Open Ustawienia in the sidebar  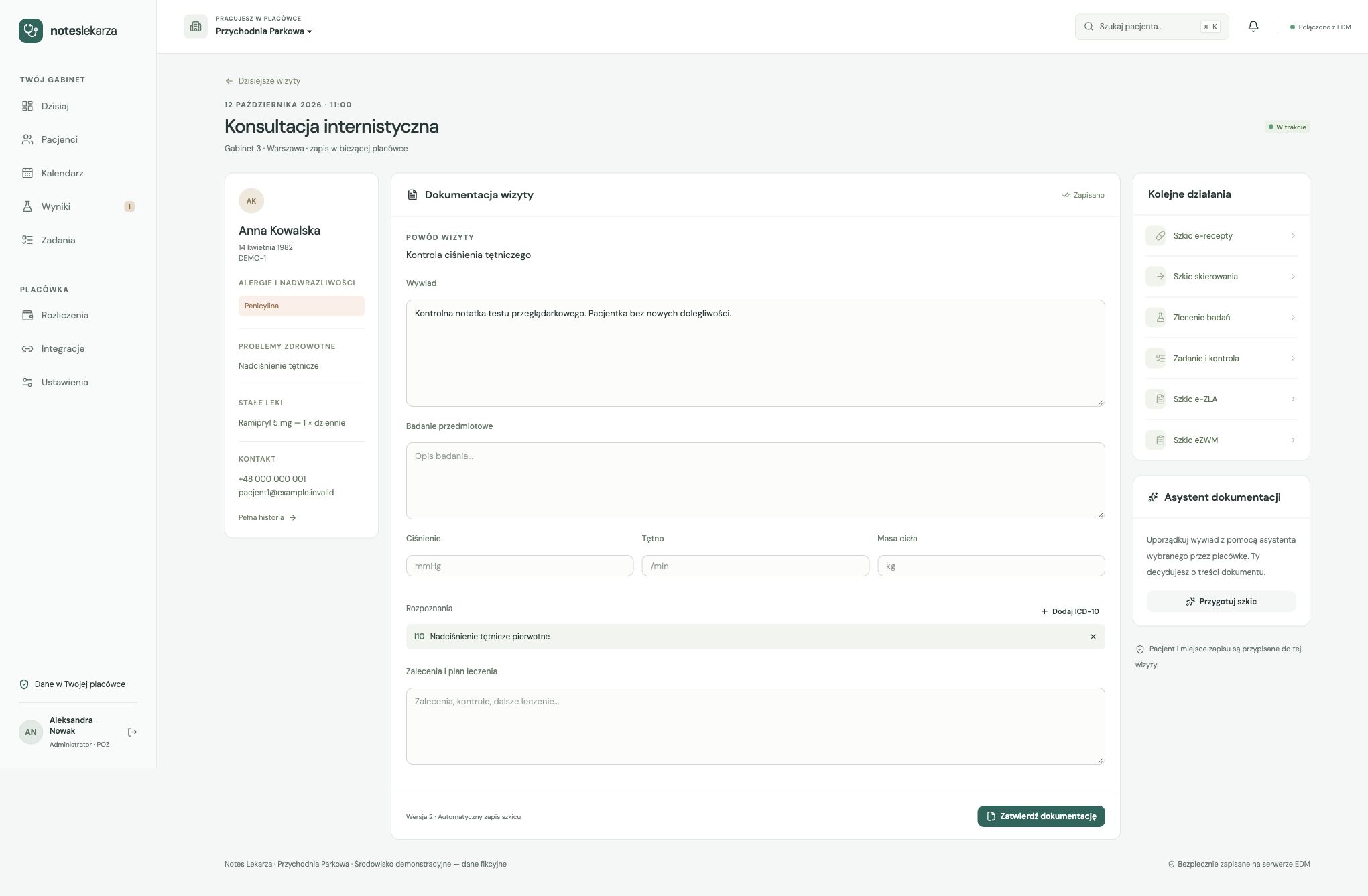point(78,382)
